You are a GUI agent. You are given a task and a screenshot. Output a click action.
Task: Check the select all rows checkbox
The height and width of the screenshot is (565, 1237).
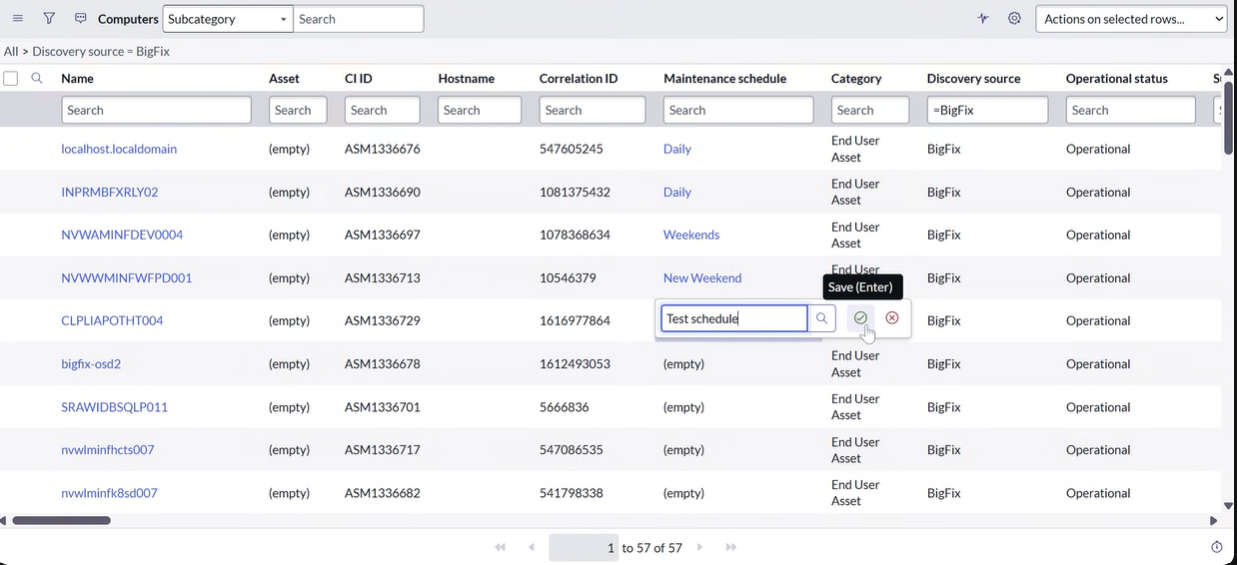point(11,78)
